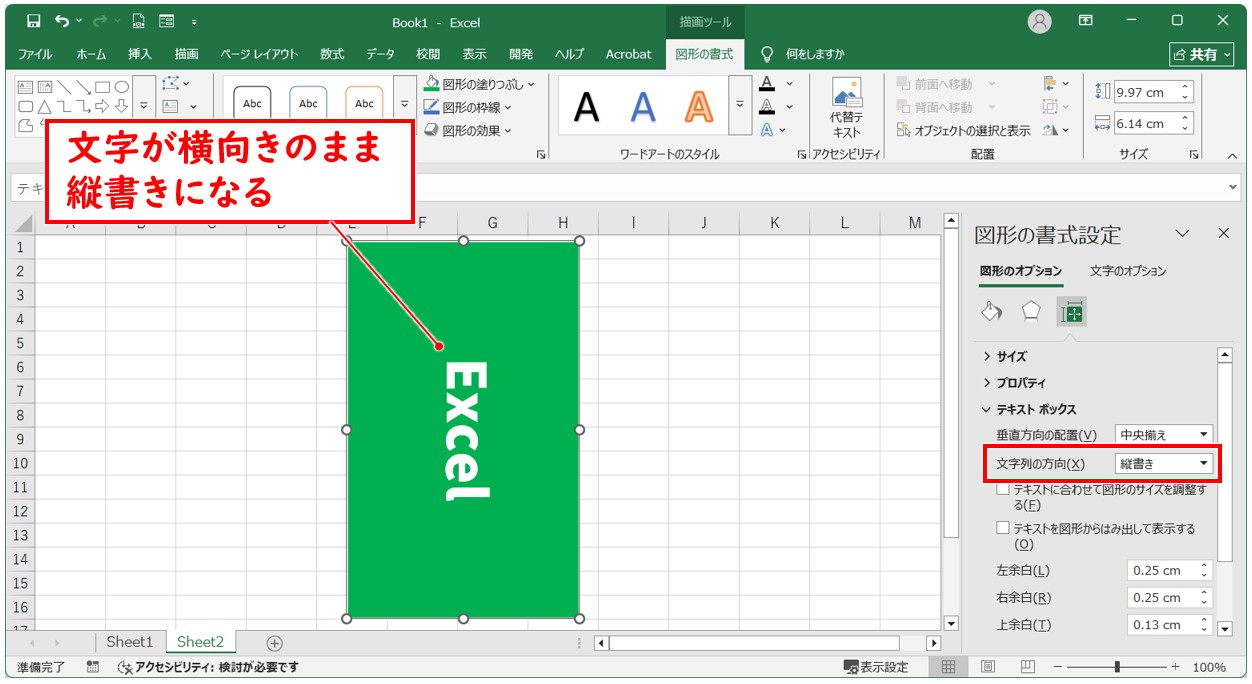Expand the shape styles gallery
This screenshot has width=1252, height=684.
click(x=404, y=103)
